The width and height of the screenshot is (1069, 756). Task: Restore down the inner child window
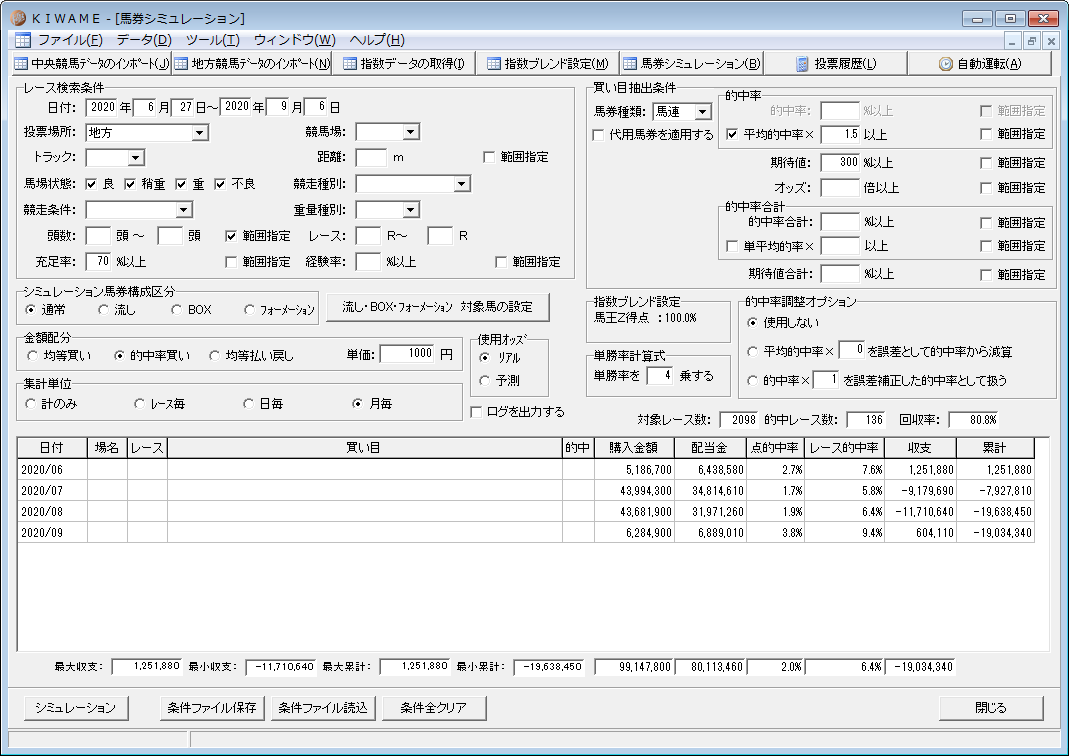point(1032,42)
